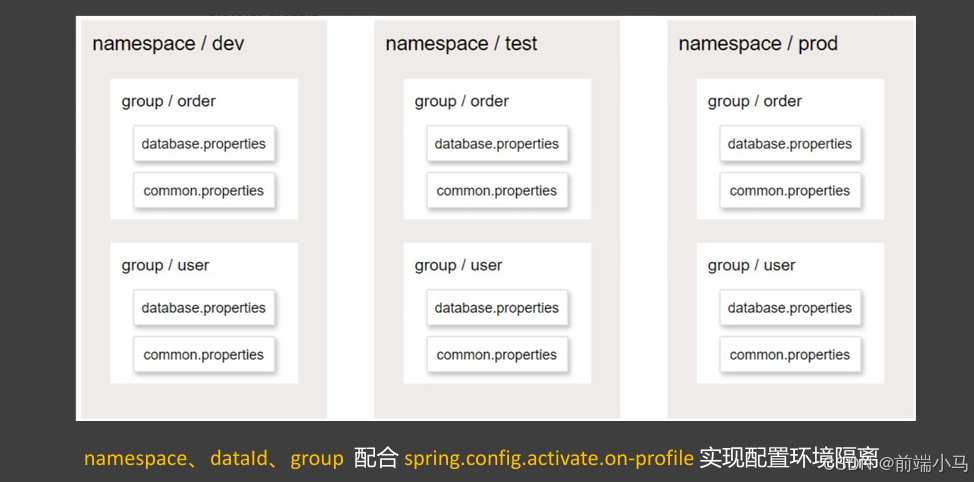974x482 pixels.
Task: Click the "namespace / dev" heading
Action: pyautogui.click(x=168, y=44)
